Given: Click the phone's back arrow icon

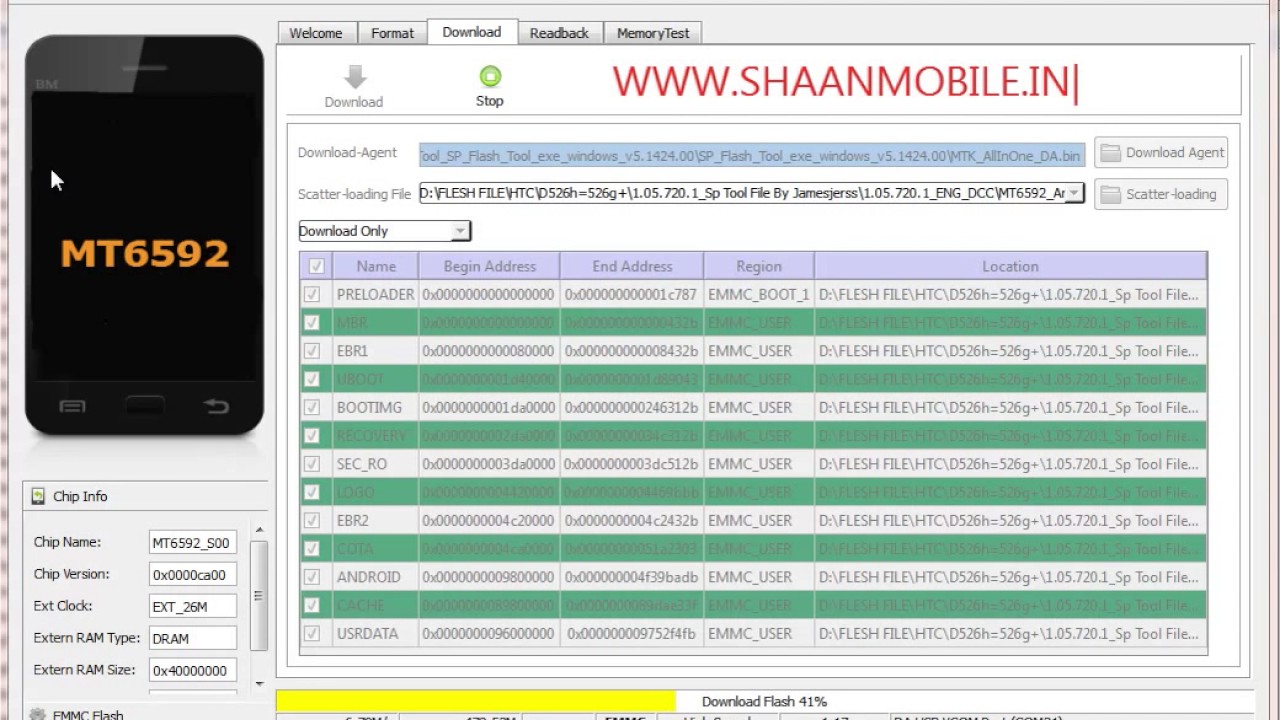Looking at the screenshot, I should pos(216,406).
